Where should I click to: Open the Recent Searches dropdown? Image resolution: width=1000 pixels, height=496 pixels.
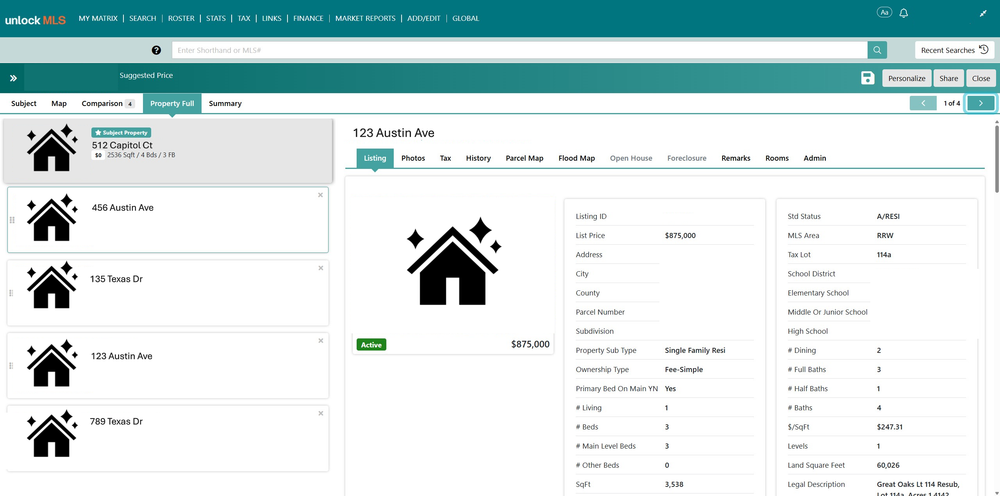[955, 50]
